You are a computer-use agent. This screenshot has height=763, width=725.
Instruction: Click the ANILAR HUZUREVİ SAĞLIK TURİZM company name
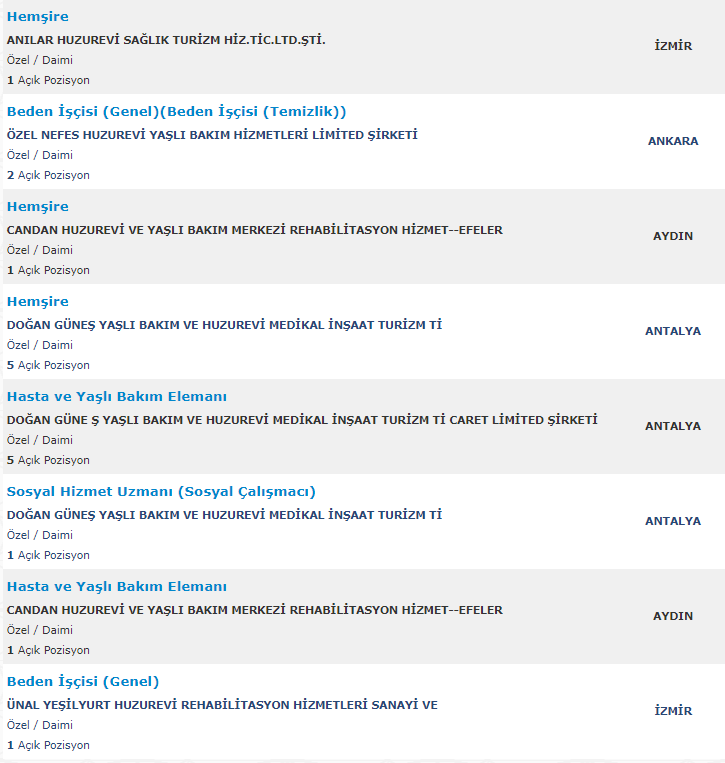click(166, 40)
